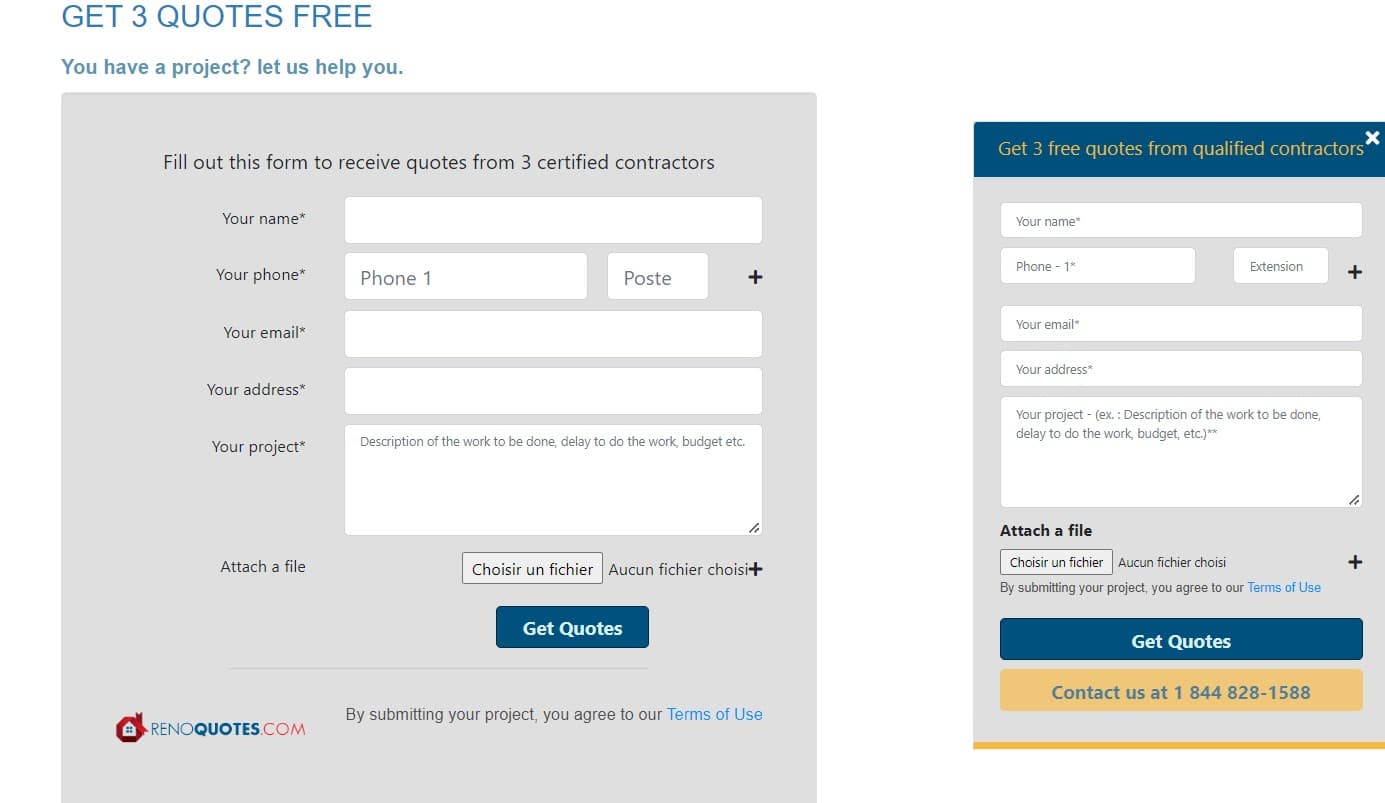
Task: Add a second phone number with the plus icon
Action: click(754, 277)
